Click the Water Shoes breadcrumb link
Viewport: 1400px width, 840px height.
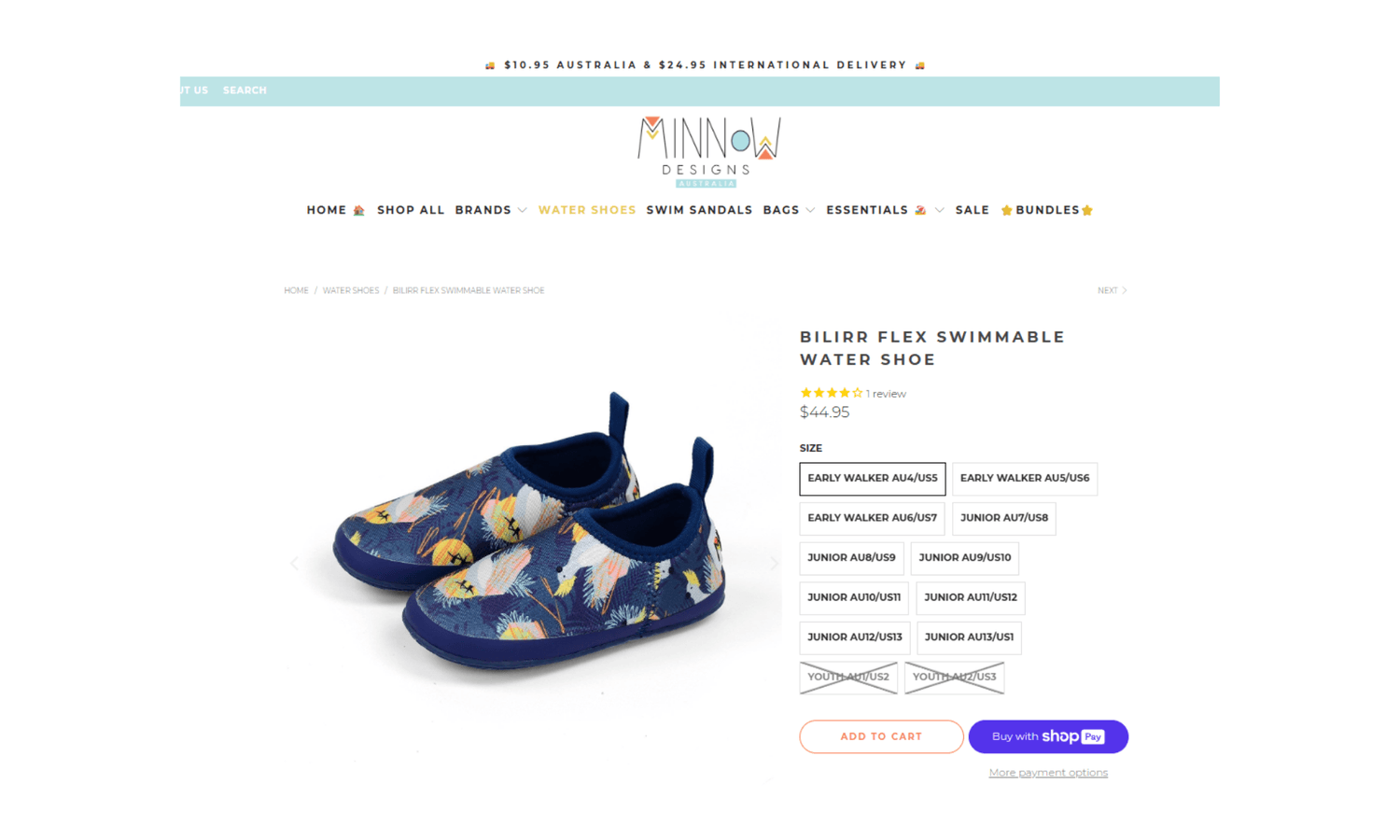point(351,290)
